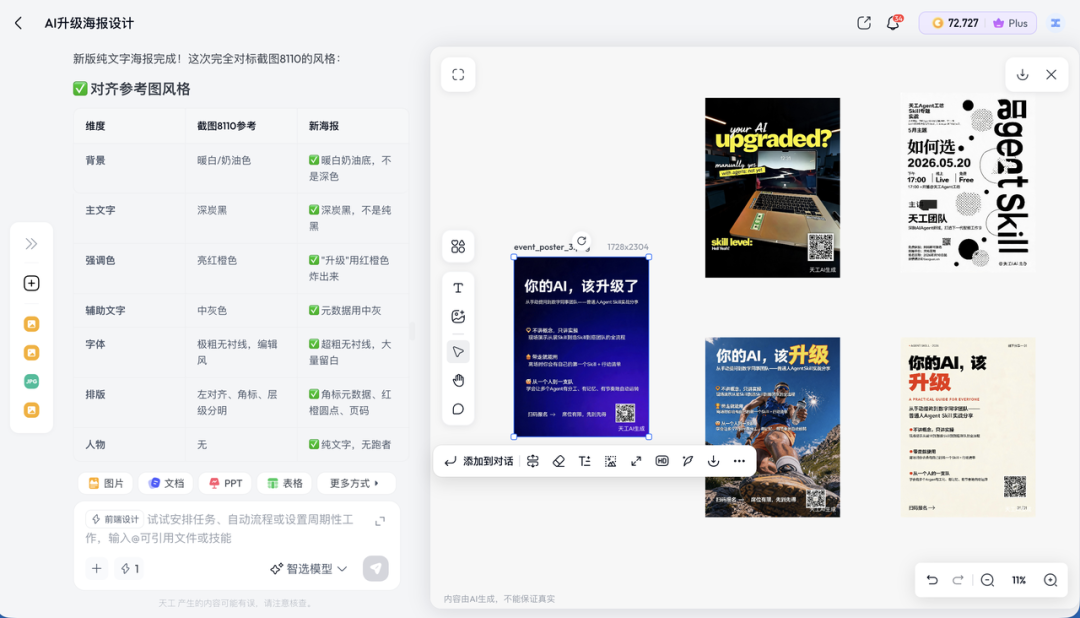Click the profile avatar icon at top right
Image resolution: width=1080 pixels, height=618 pixels.
coord(1055,23)
